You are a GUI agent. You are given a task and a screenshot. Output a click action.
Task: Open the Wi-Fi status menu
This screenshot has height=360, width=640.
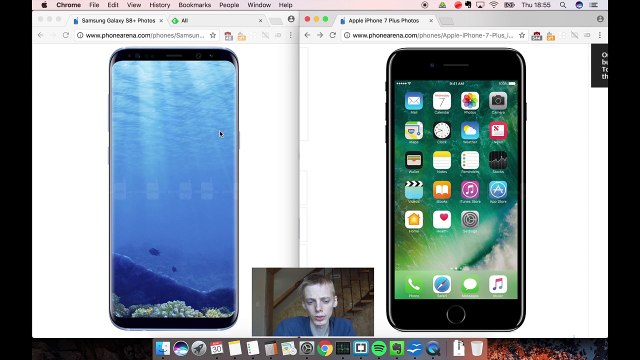[x=494, y=5]
